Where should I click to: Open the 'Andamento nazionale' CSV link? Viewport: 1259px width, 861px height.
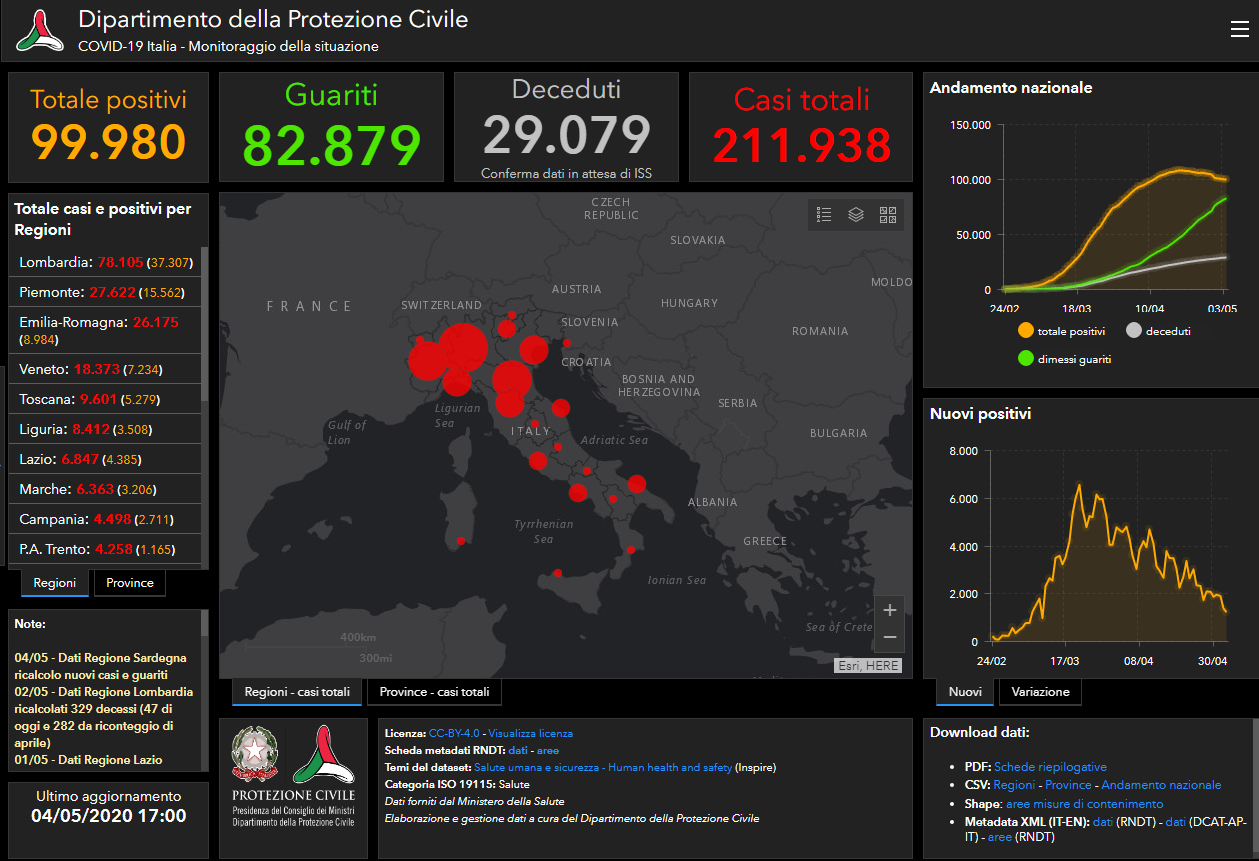(1161, 785)
